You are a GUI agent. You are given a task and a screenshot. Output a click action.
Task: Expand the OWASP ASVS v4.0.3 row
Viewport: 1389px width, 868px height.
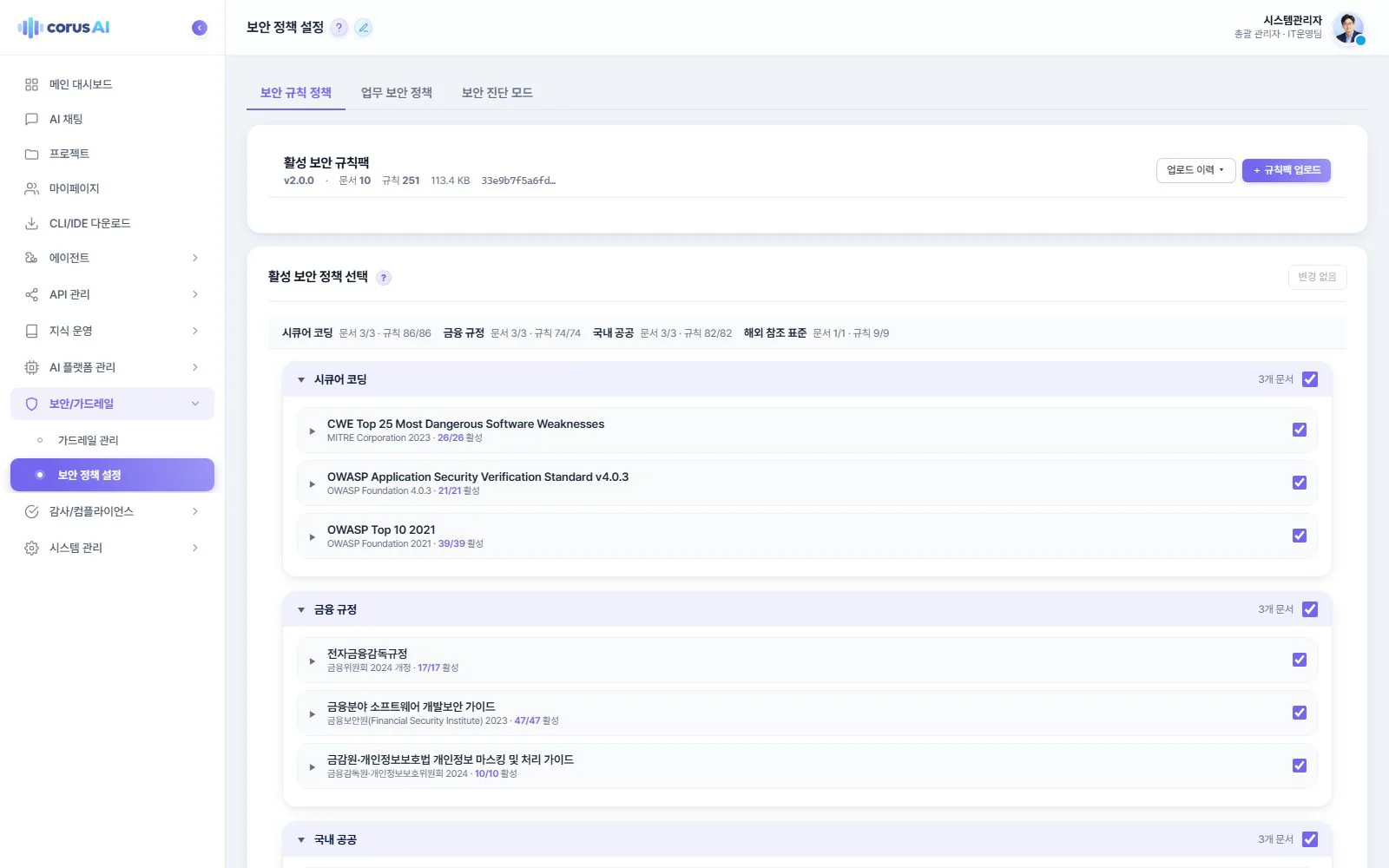click(313, 483)
